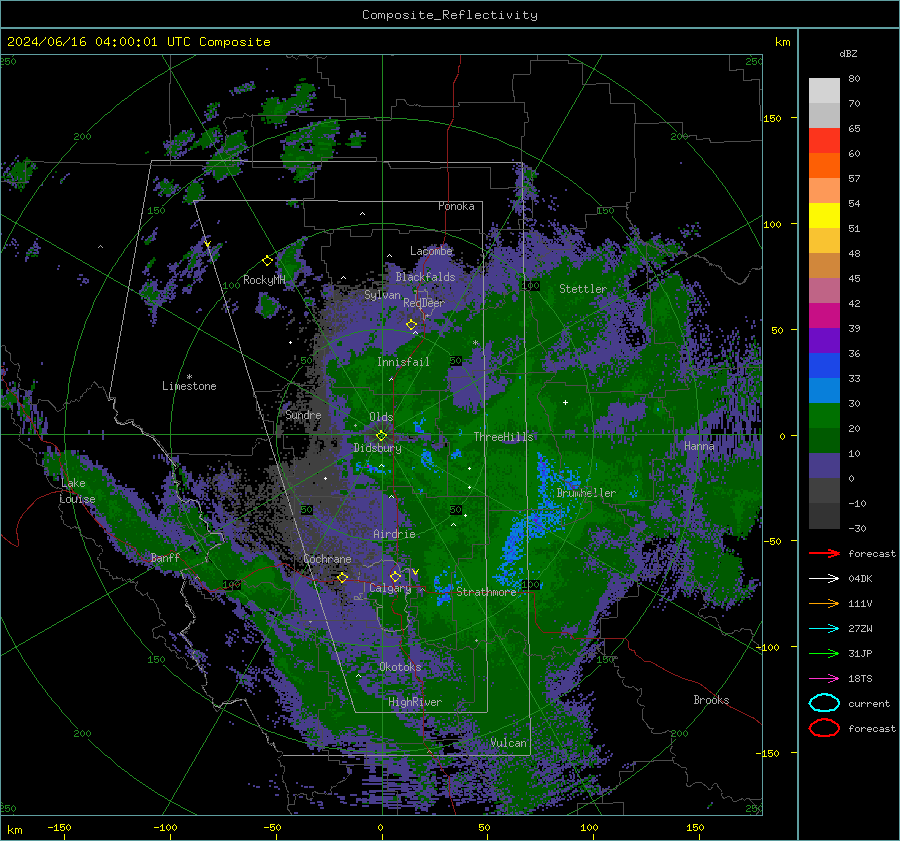Click the cyan 27ZW arrow icon

[824, 629]
